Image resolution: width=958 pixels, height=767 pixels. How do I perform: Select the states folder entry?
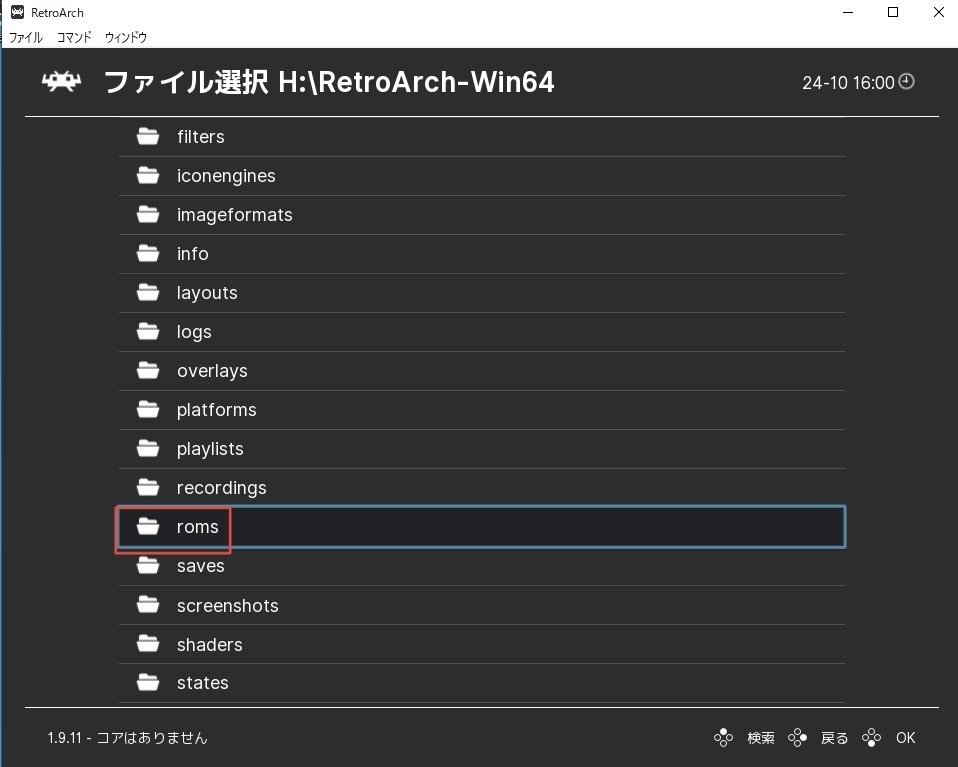tap(482, 683)
